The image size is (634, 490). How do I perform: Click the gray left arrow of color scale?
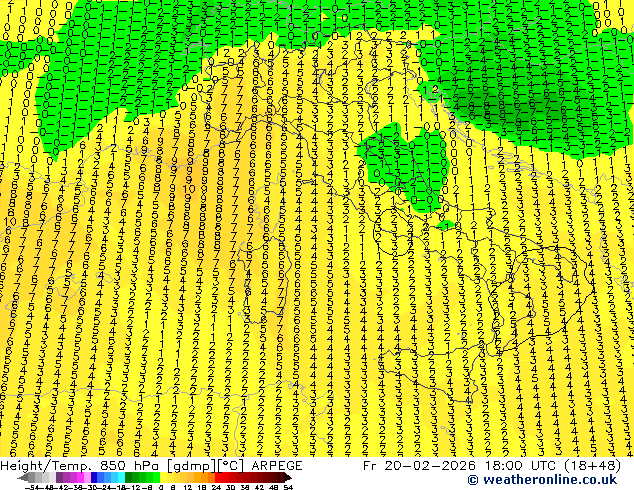pos(23,478)
